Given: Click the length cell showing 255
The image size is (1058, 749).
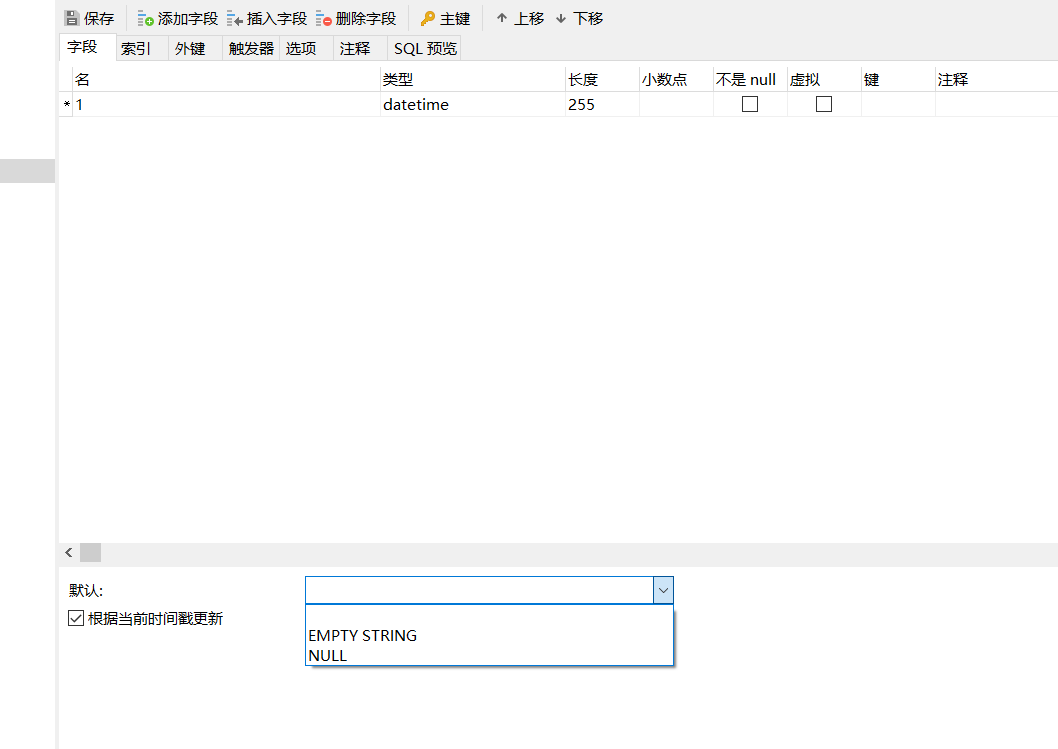Looking at the screenshot, I should (x=602, y=105).
